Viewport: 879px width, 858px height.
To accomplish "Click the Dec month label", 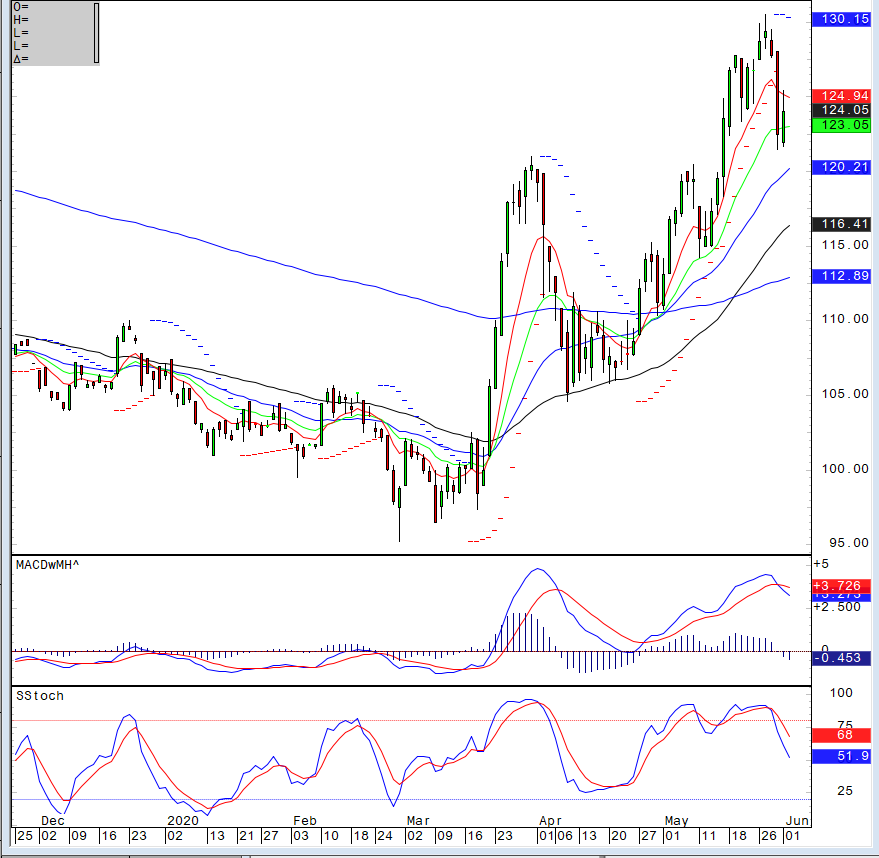I will pos(53,820).
